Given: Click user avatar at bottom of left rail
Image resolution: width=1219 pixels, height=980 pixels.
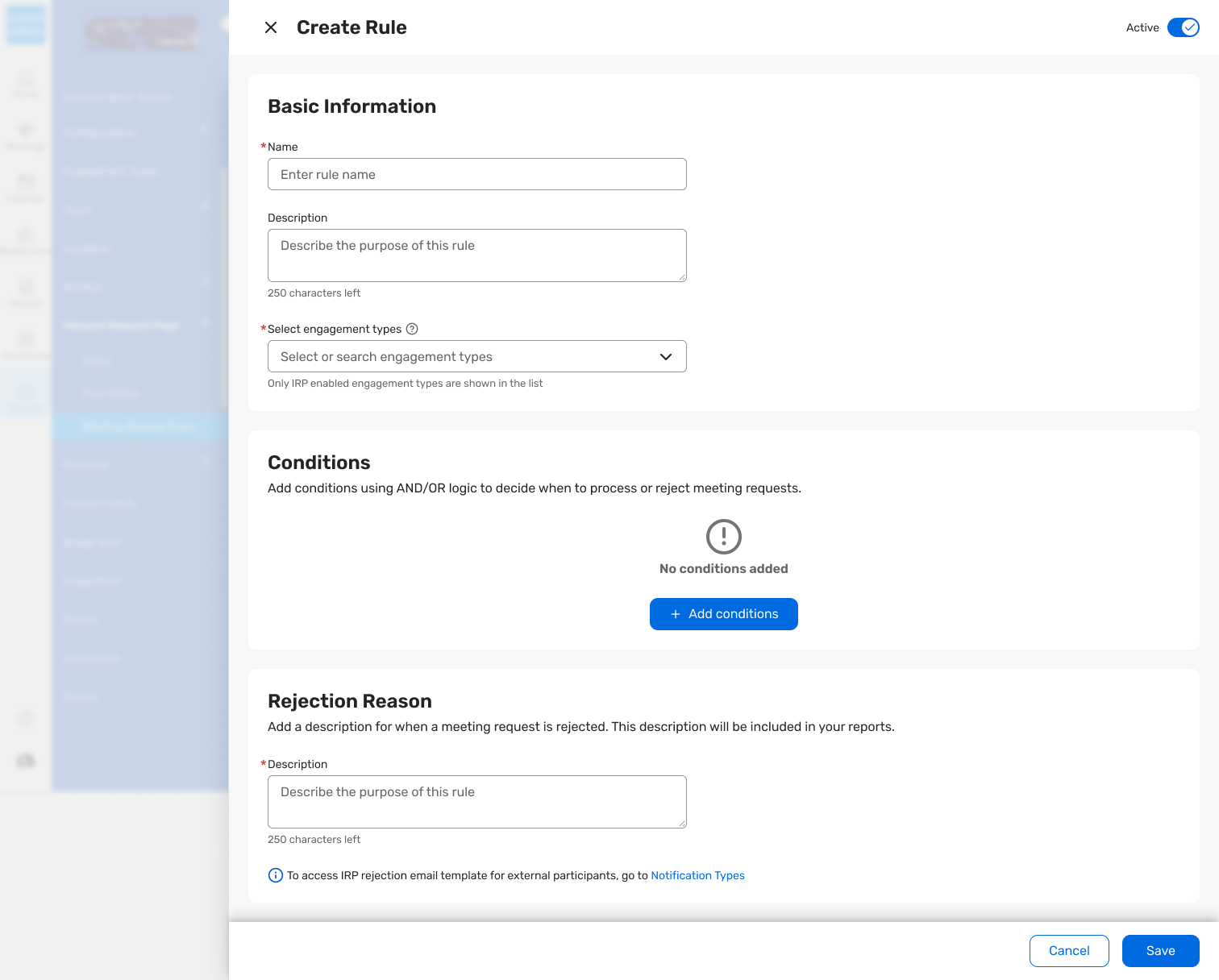Looking at the screenshot, I should coord(26,760).
